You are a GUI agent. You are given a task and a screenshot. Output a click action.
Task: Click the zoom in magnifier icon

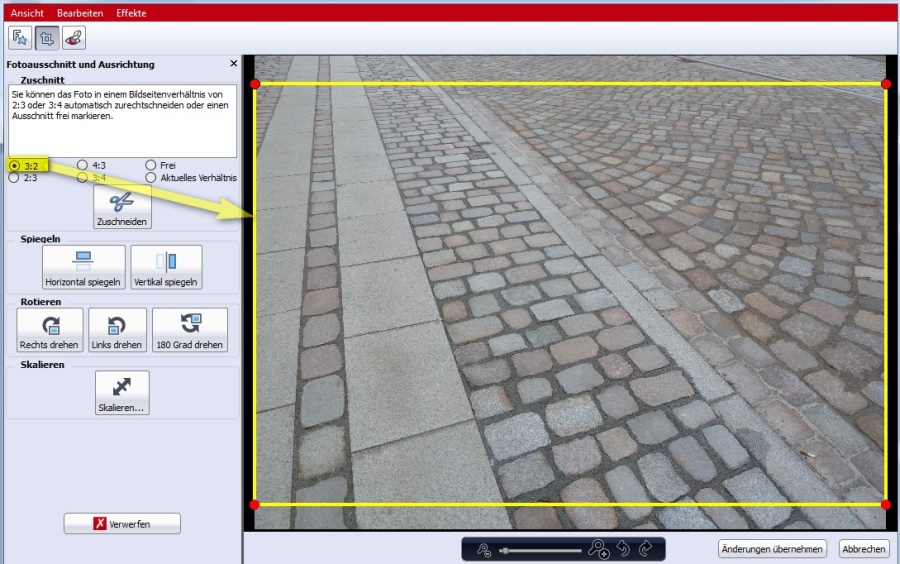tap(599, 549)
